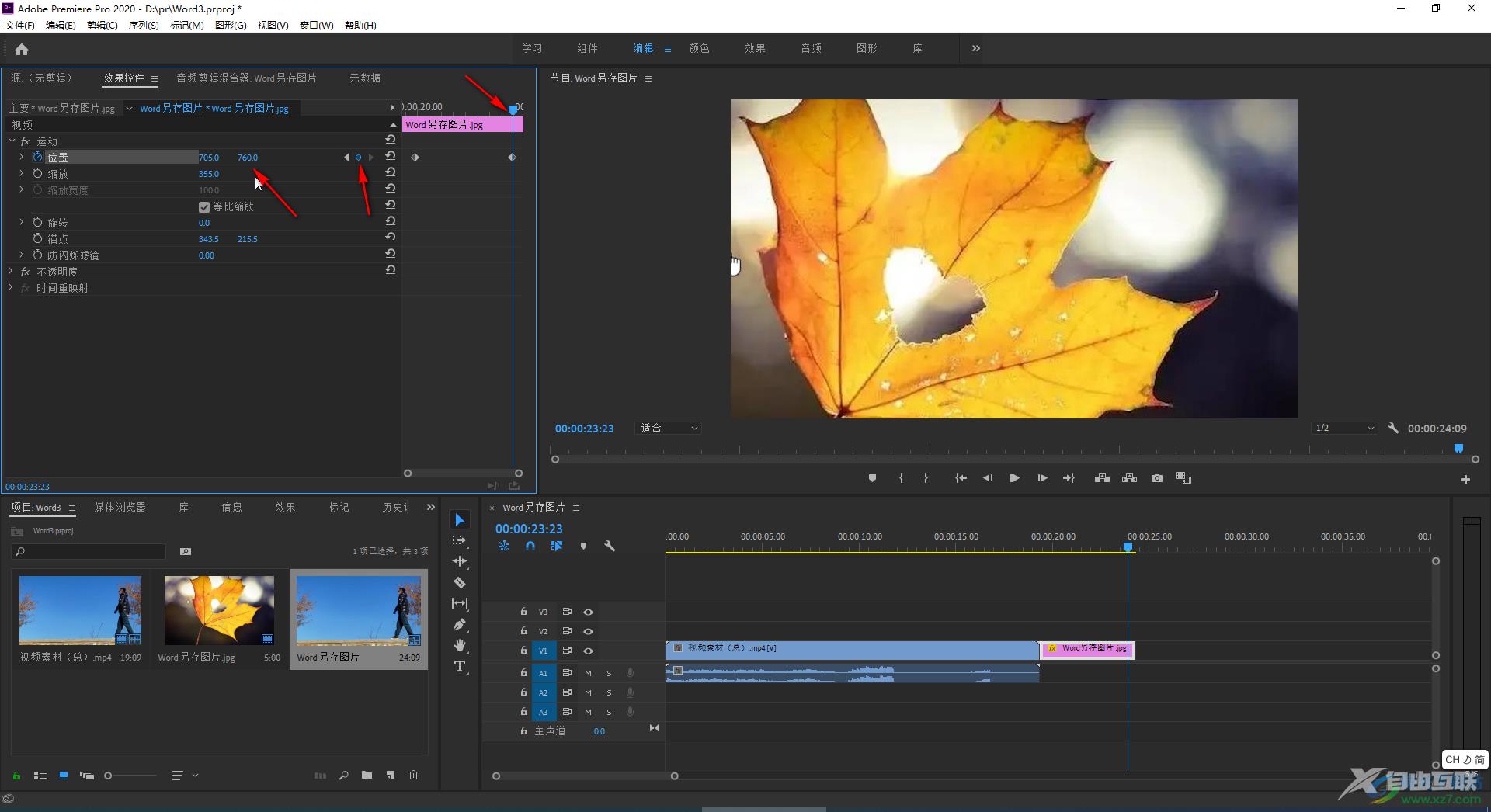Screen dimensions: 1491x812
Task: Select the Word jpg leaf thumbnail
Action: coord(219,610)
